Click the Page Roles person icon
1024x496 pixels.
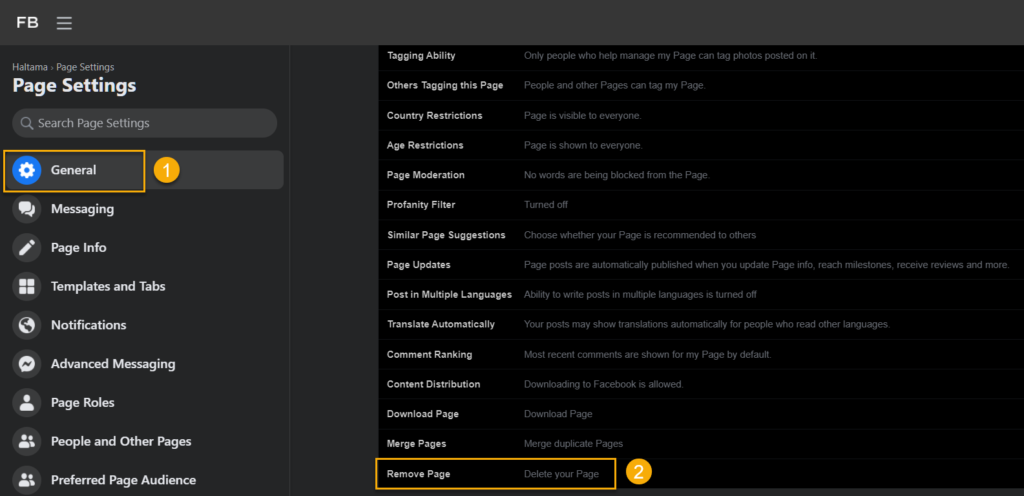tap(27, 403)
